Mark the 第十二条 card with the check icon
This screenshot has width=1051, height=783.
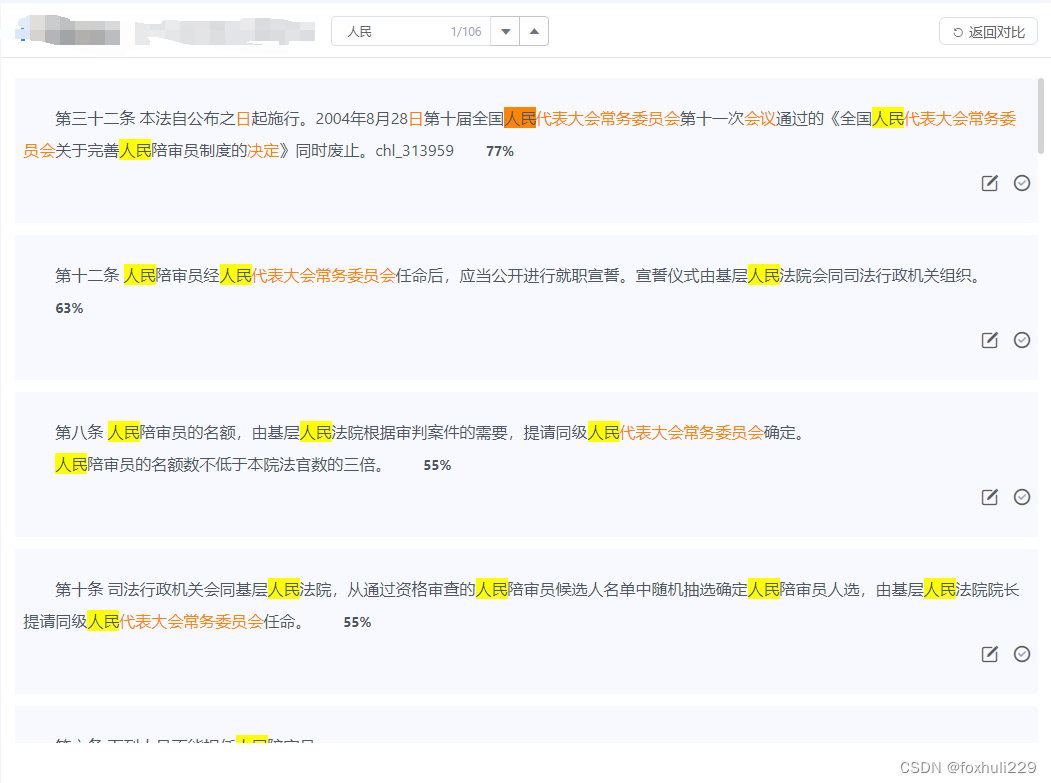tap(1022, 340)
